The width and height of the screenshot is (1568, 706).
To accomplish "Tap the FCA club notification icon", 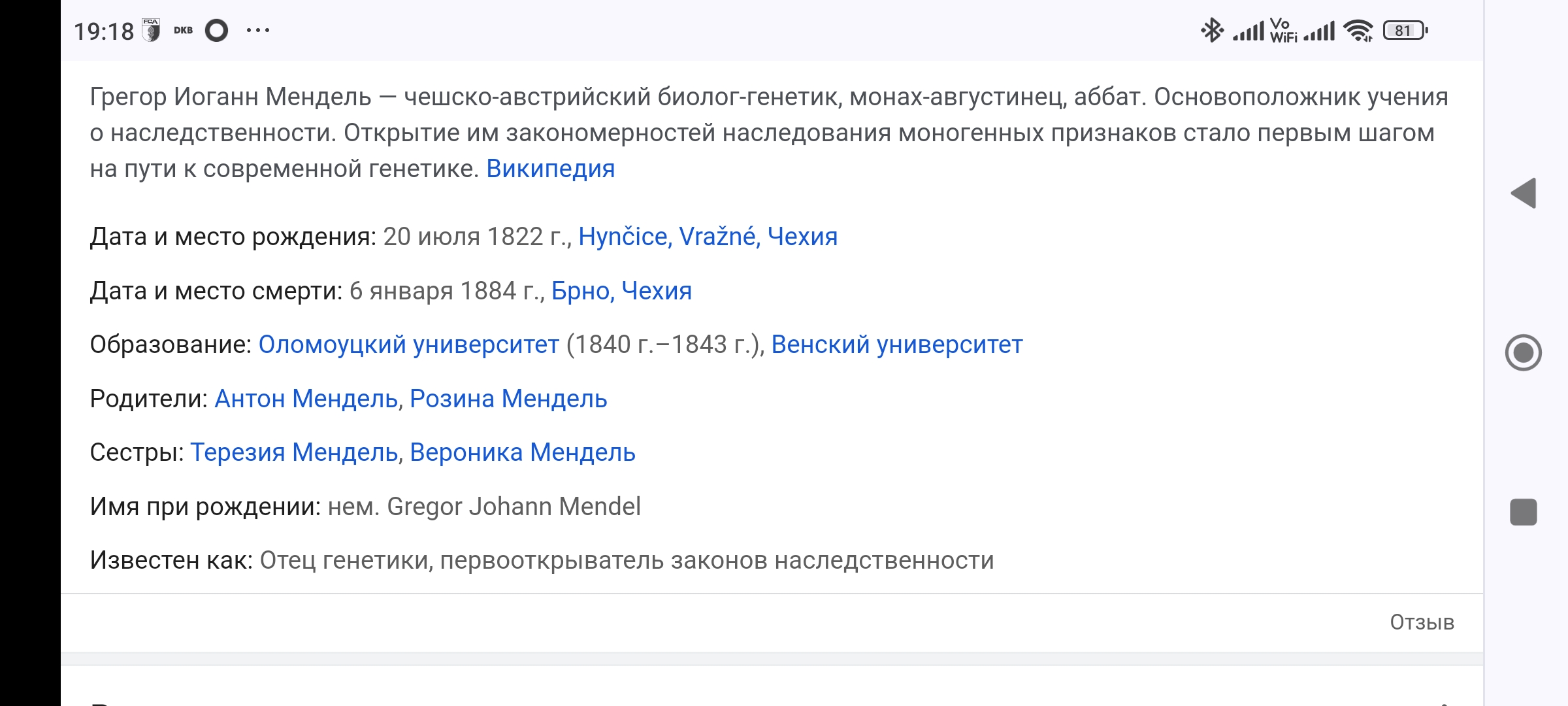I will click(x=152, y=30).
